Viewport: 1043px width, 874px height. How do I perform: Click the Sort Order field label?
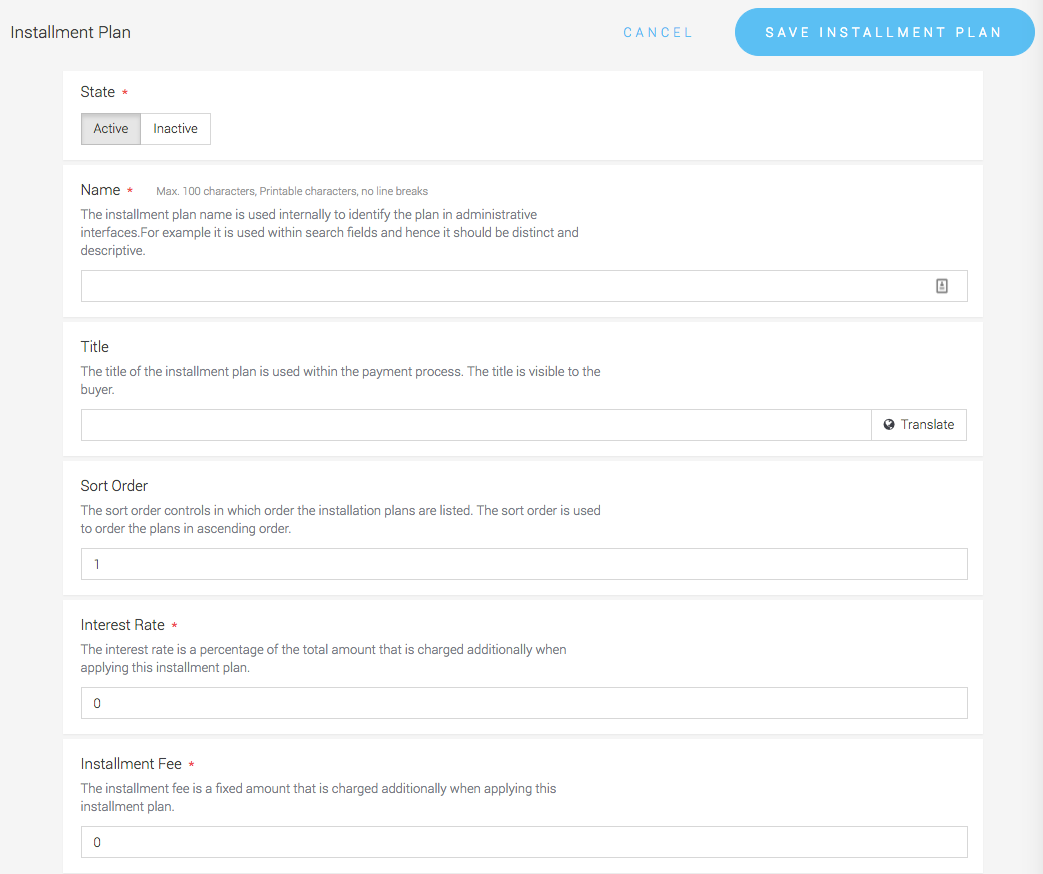point(114,486)
